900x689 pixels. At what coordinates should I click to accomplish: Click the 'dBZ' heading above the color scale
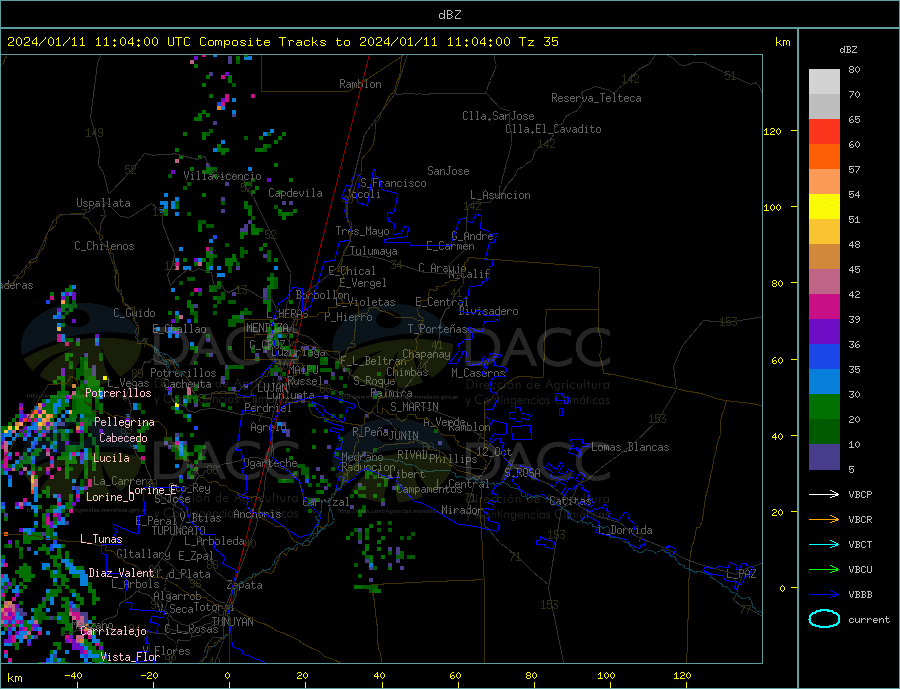[x=848, y=50]
